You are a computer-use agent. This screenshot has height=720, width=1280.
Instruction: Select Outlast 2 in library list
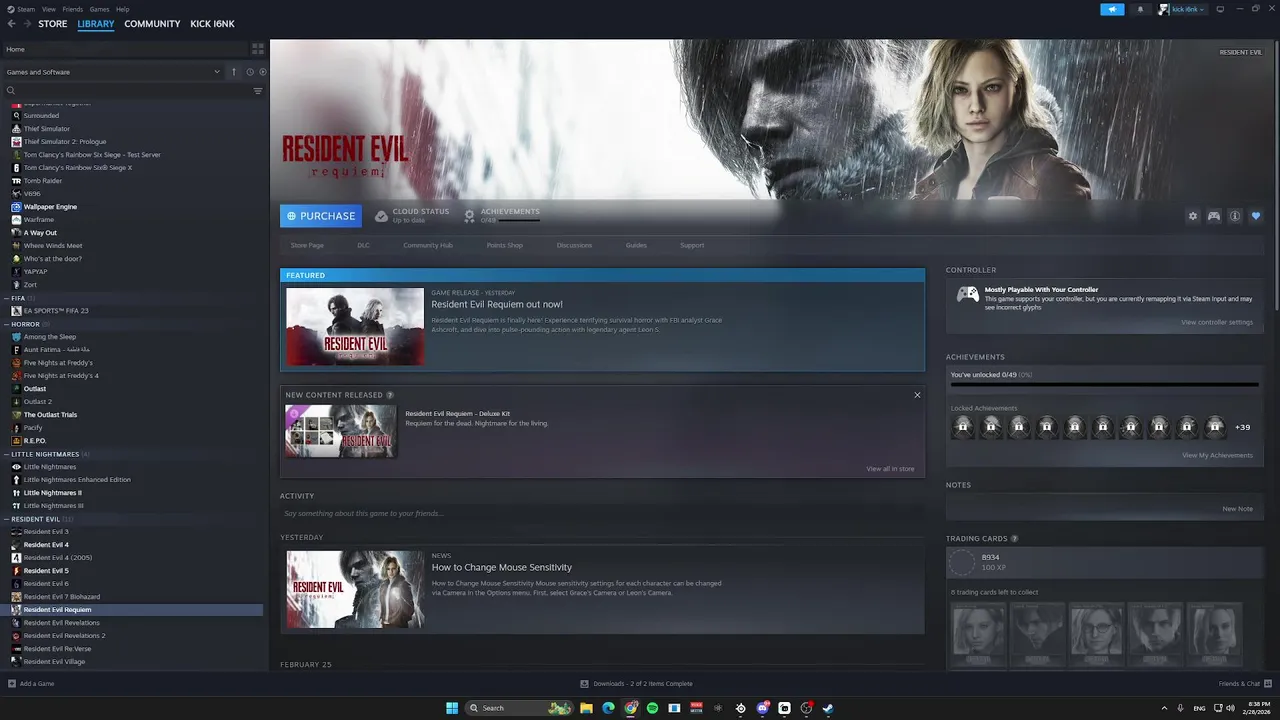click(x=38, y=402)
